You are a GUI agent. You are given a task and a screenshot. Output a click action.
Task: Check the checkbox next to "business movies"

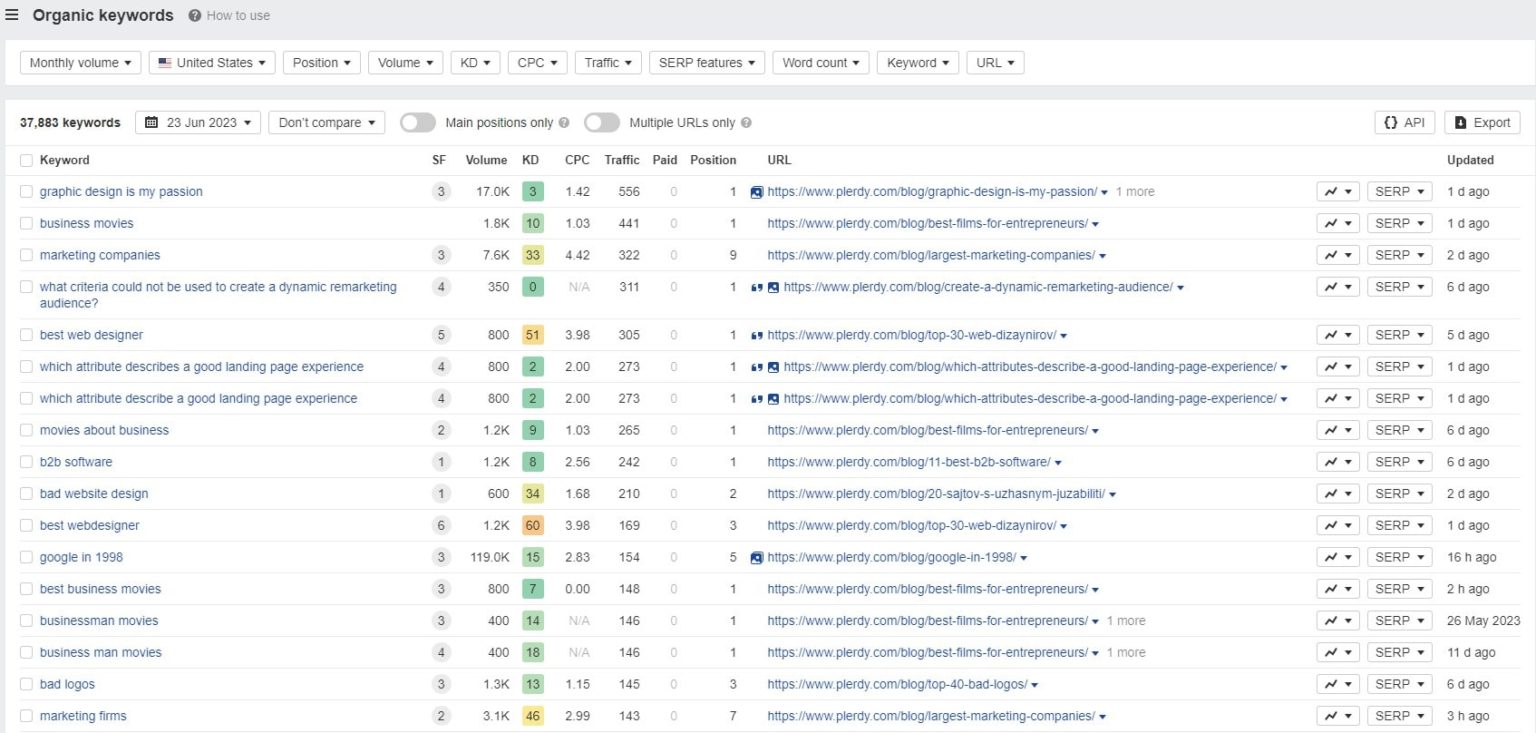[26, 223]
